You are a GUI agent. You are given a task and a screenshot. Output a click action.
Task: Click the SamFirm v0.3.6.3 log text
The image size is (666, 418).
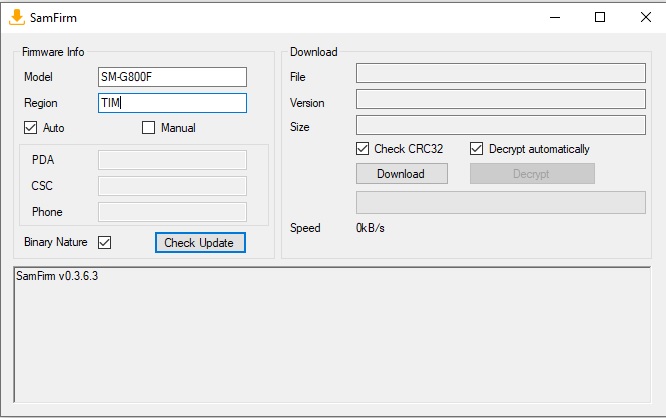point(57,276)
